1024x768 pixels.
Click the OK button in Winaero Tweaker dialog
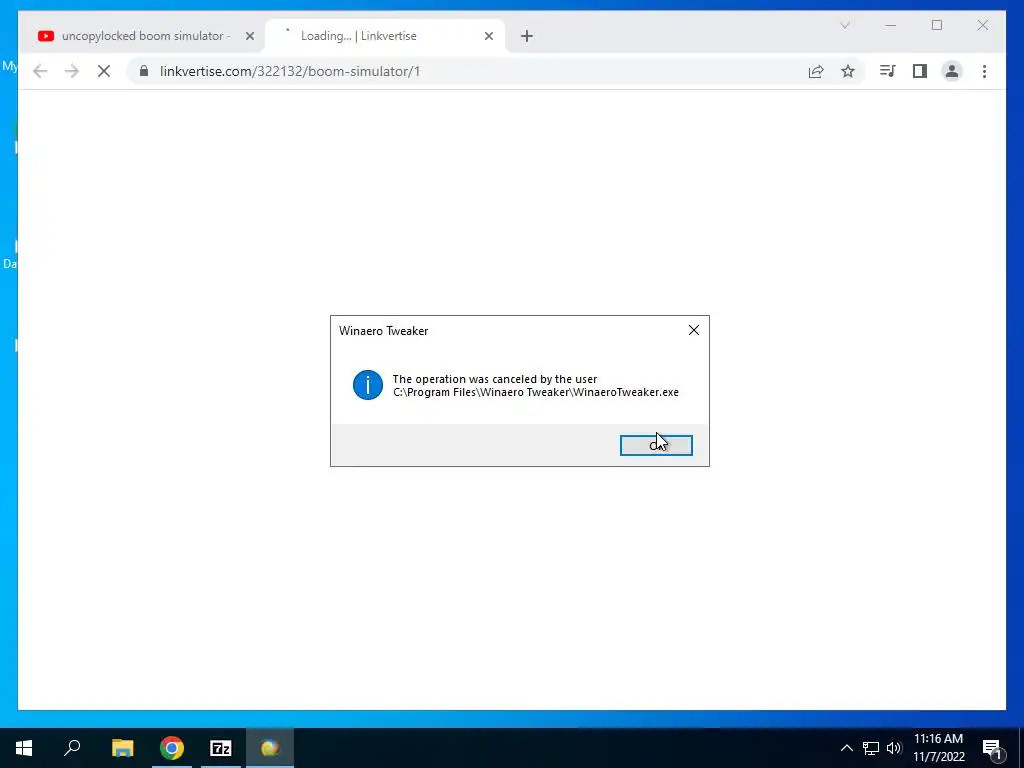656,445
